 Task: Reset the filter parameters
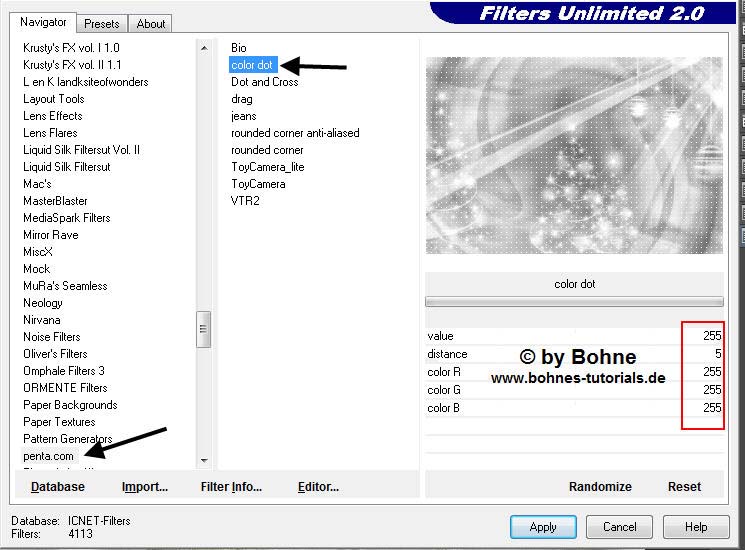point(684,487)
